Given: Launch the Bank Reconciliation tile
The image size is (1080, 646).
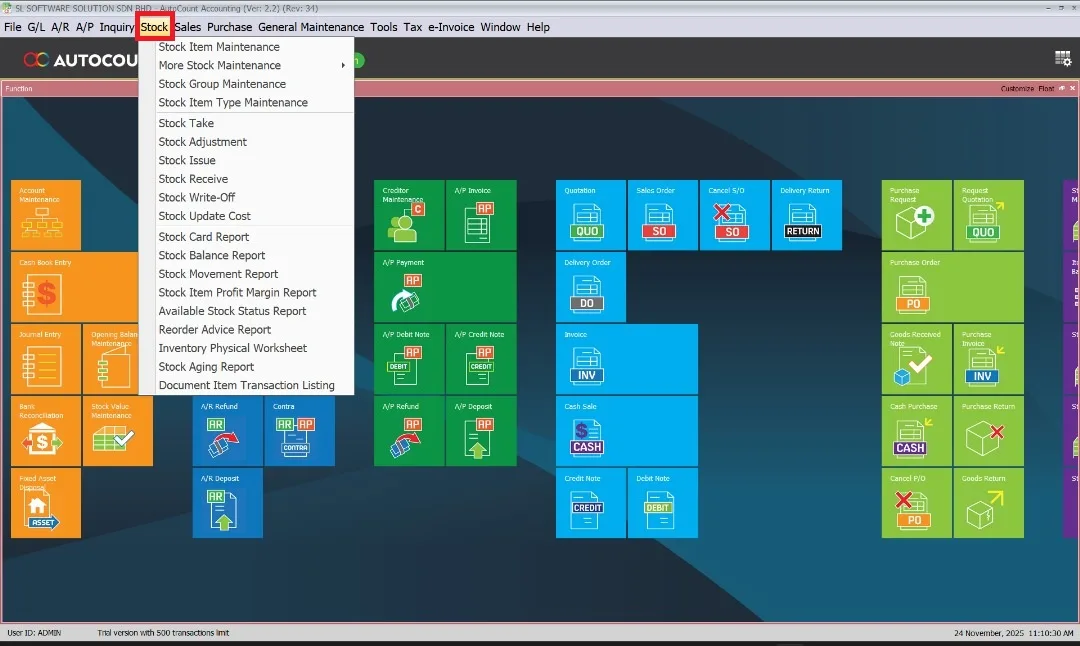Looking at the screenshot, I should click(x=46, y=431).
